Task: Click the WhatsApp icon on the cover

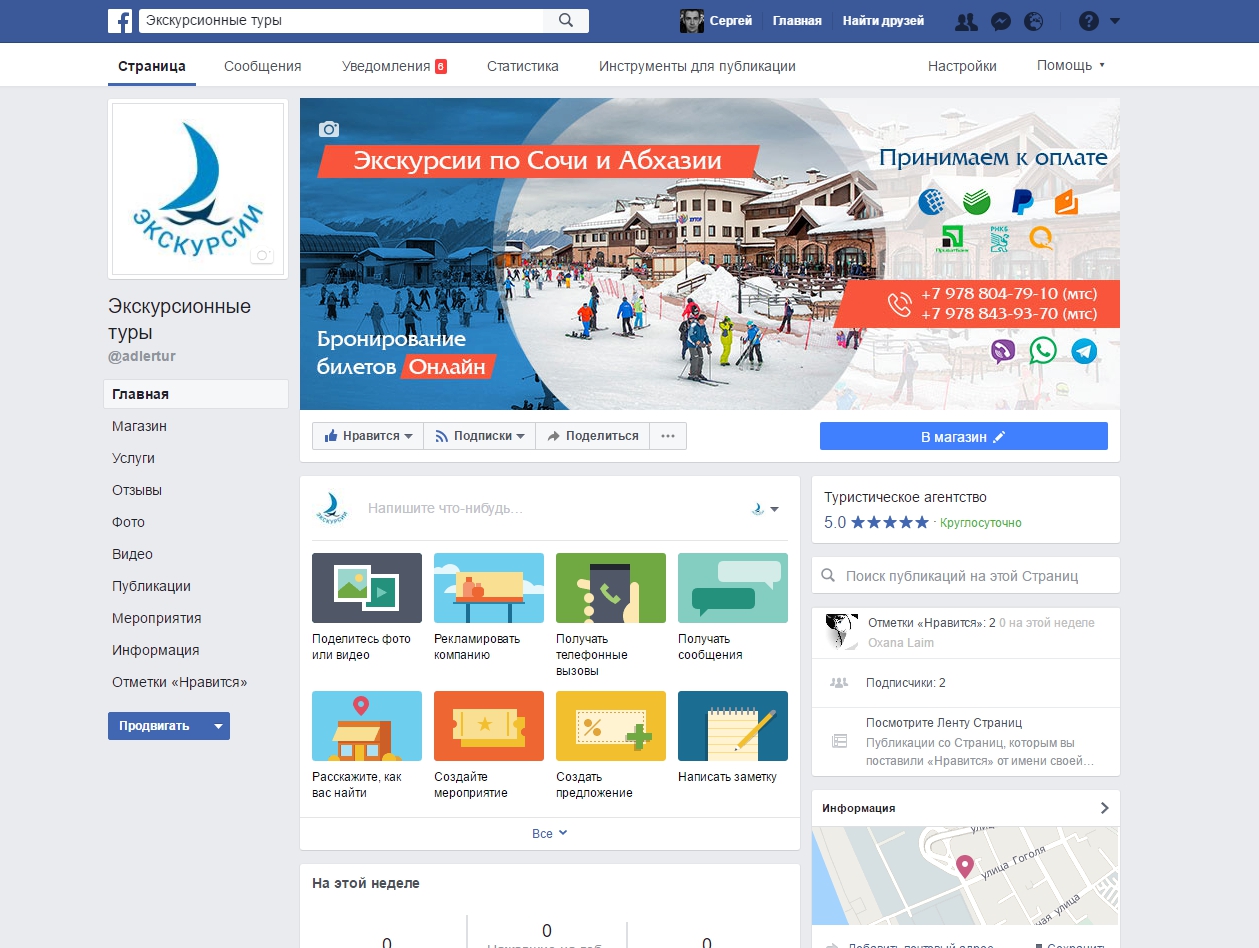Action: point(1043,351)
